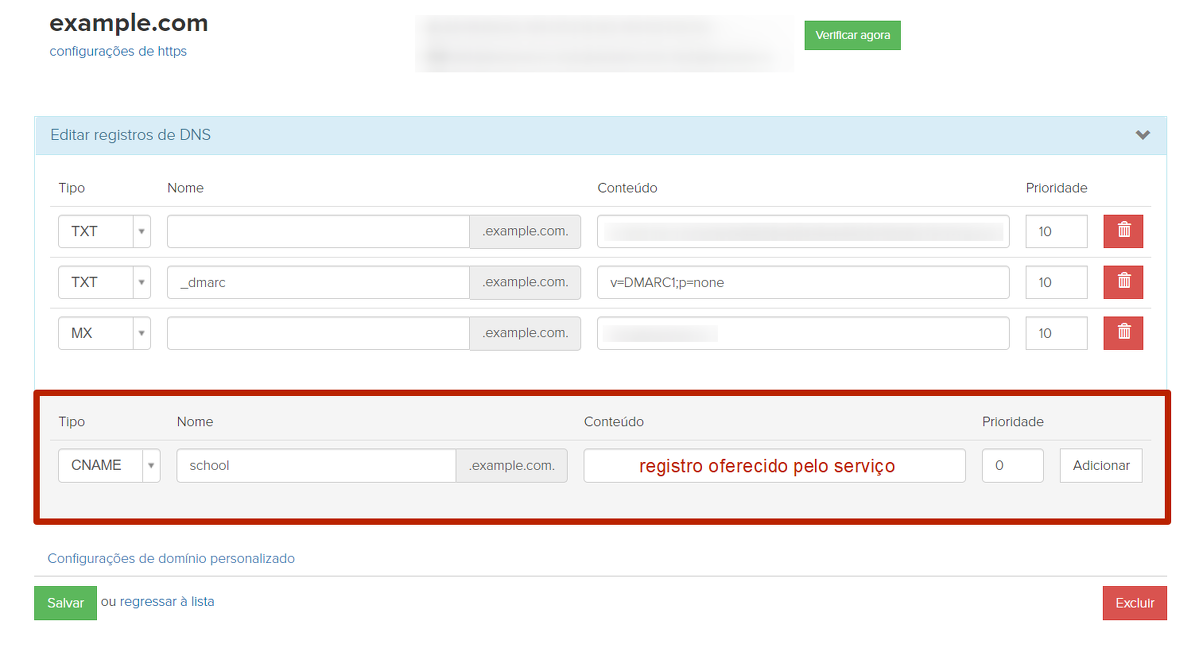The image size is (1199, 660).
Task: Collapse the Editar registros de DNS panel
Action: point(1142,135)
